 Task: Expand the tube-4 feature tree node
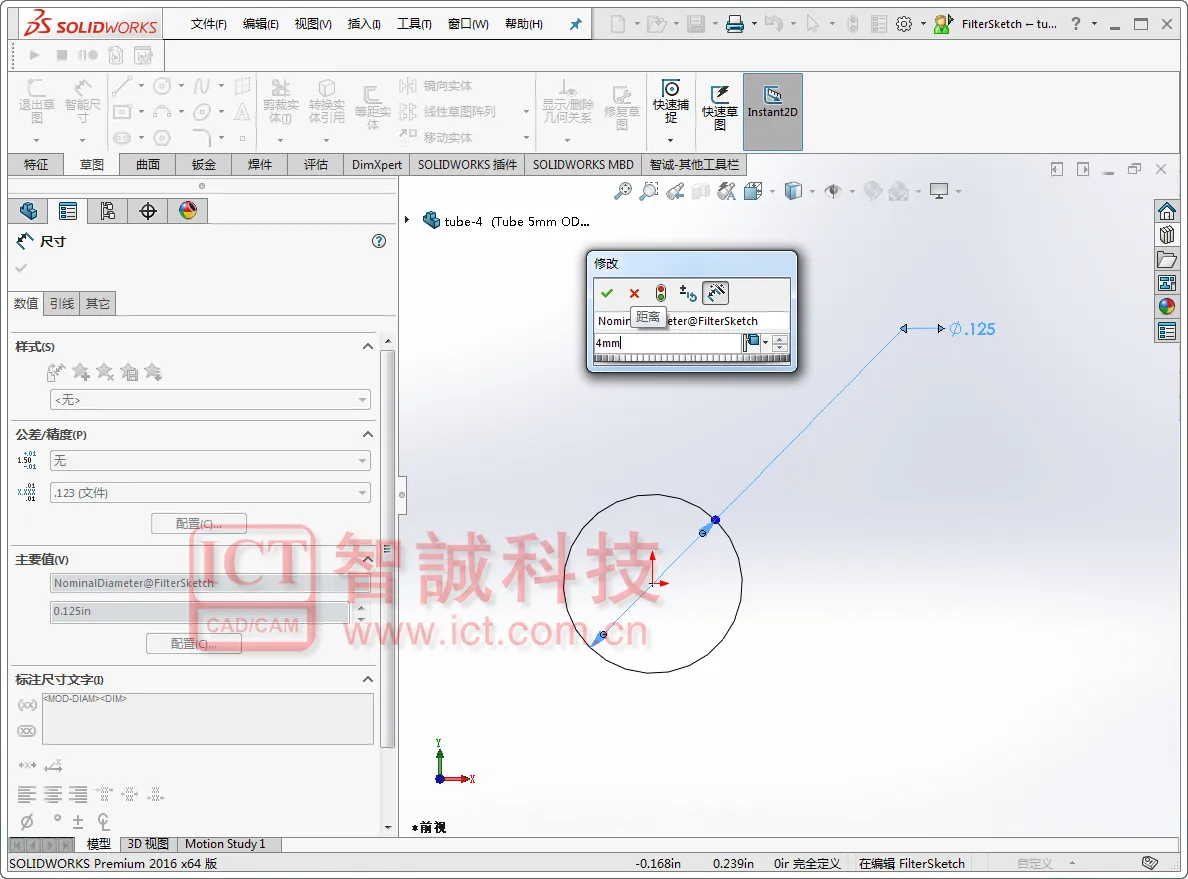pyautogui.click(x=407, y=221)
